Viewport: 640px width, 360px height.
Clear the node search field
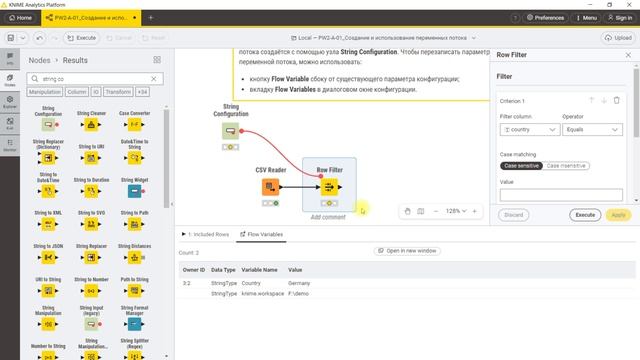click(x=154, y=79)
